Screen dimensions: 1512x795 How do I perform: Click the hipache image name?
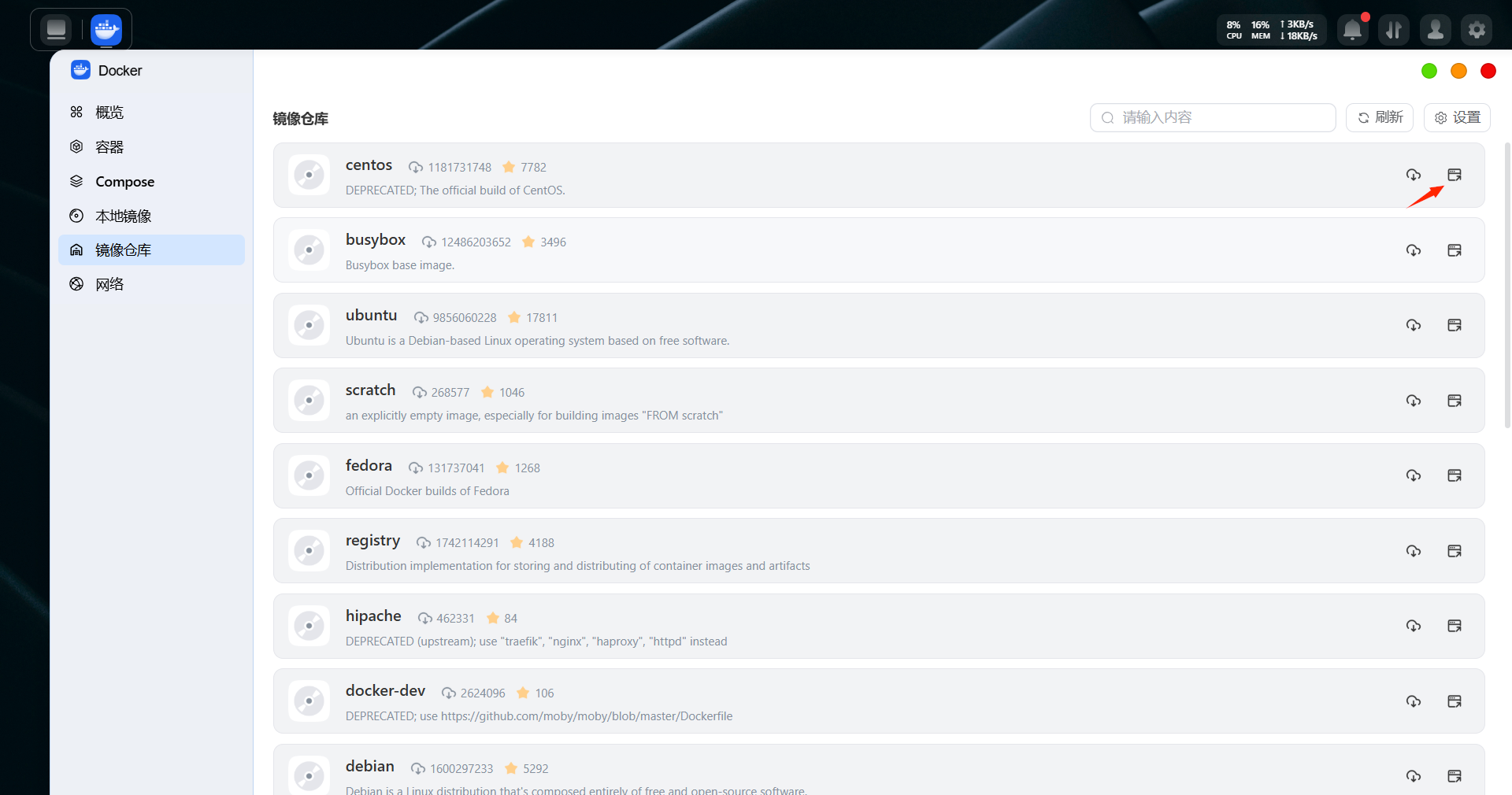pos(373,616)
